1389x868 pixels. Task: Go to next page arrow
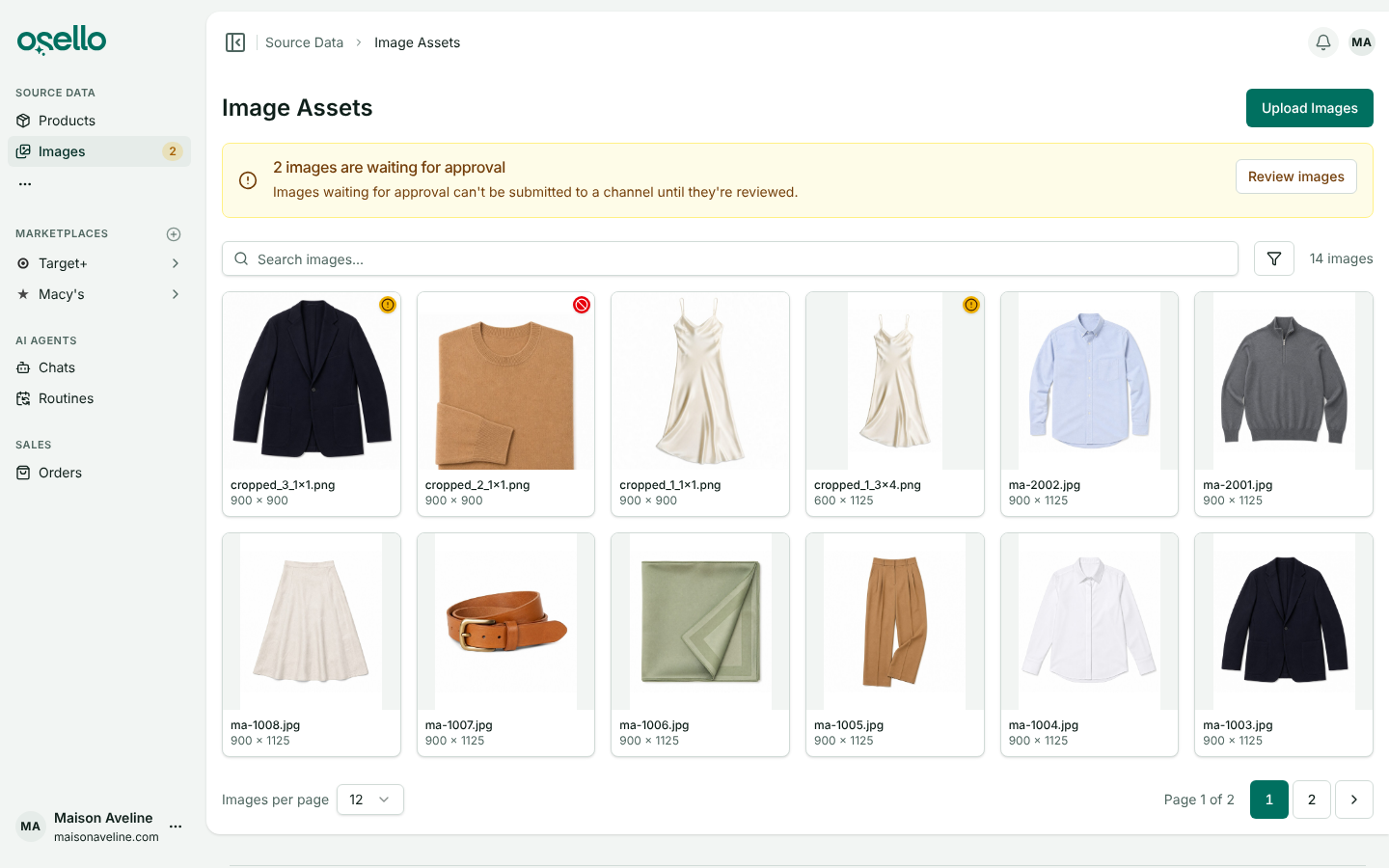[x=1354, y=800]
